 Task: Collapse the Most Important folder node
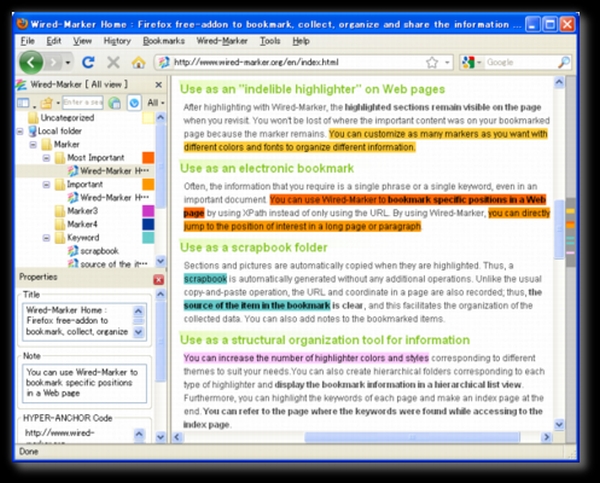click(x=47, y=158)
